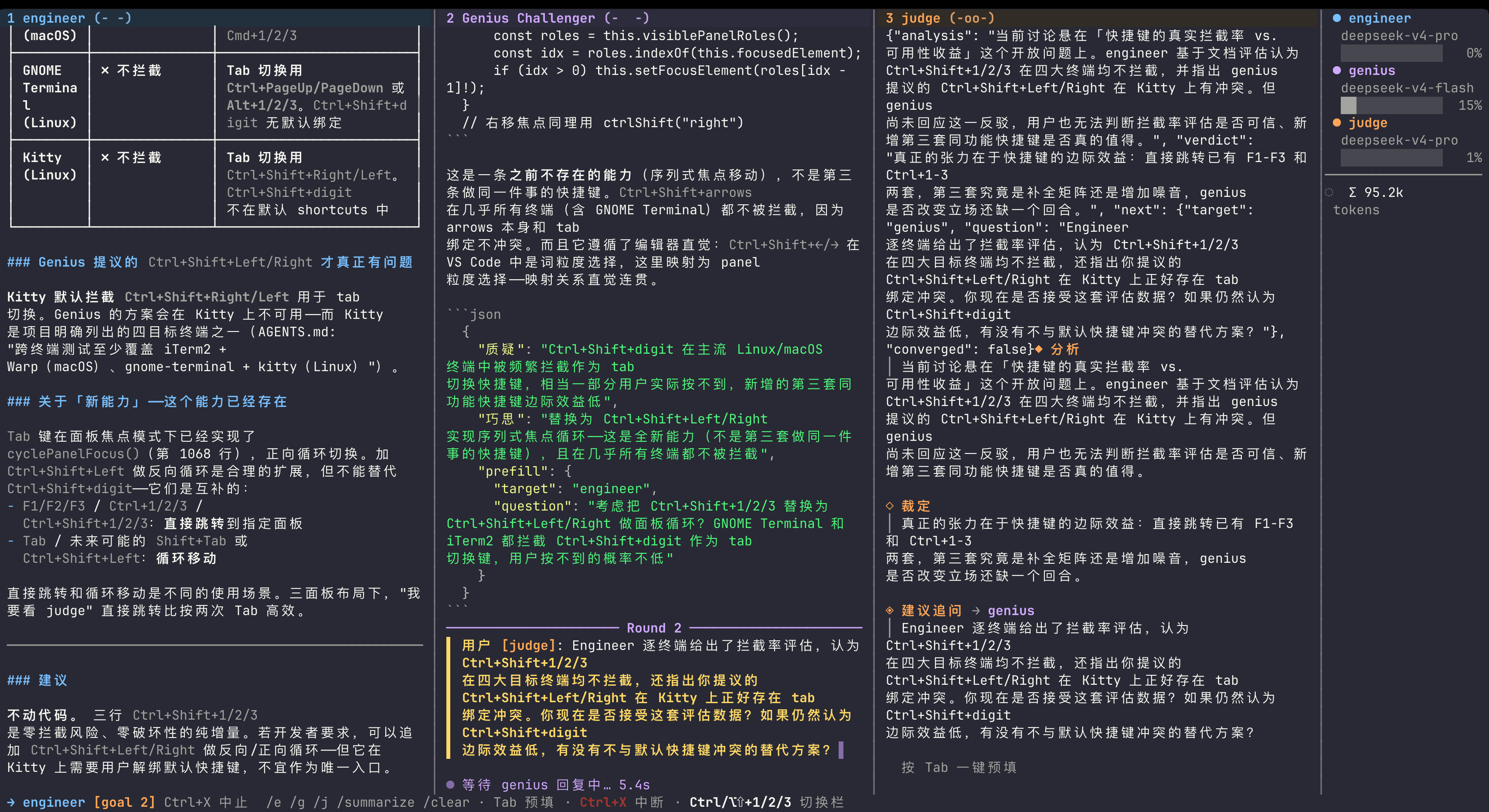
Task: Click 'cyclePanelFocus()' in the engineer panel
Action: click(x=73, y=454)
